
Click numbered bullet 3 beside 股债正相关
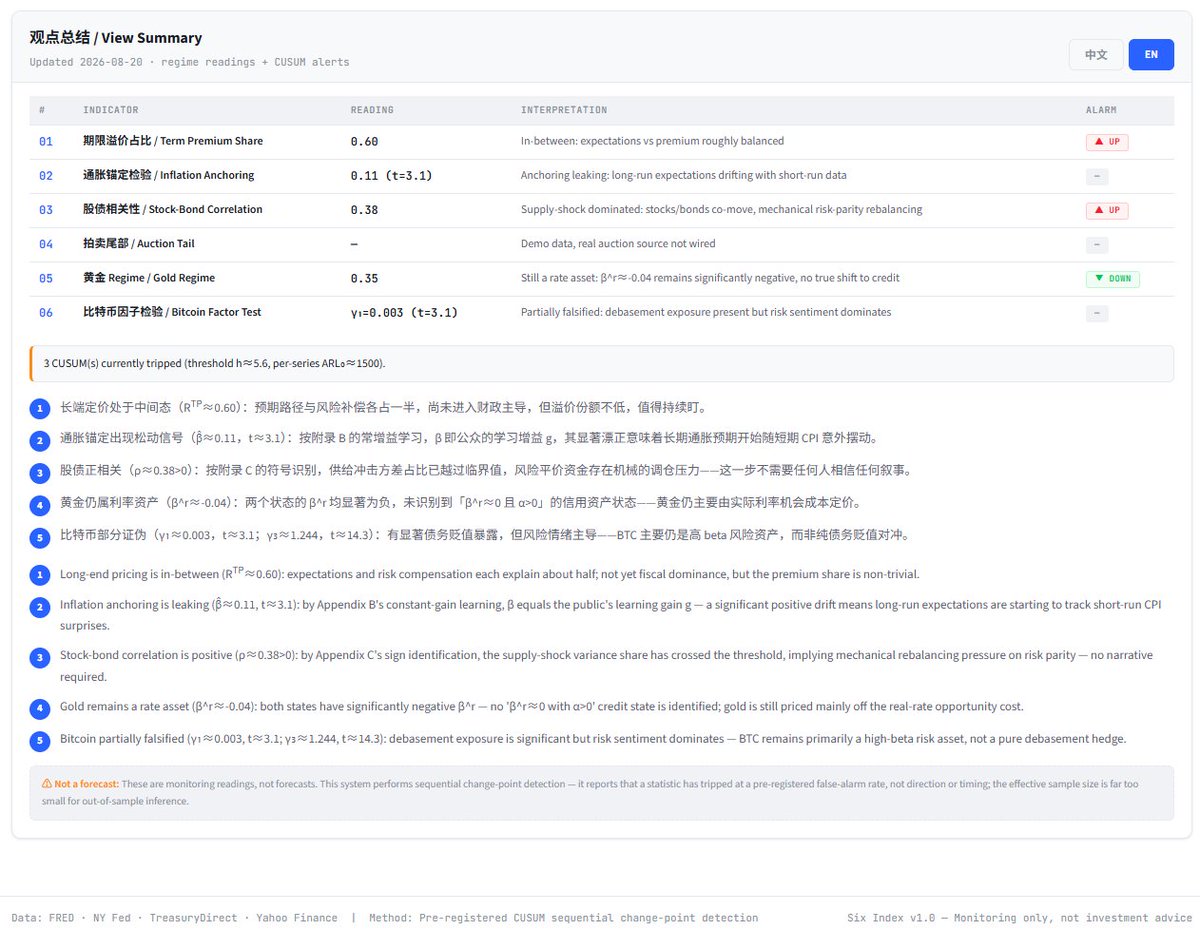click(x=39, y=472)
